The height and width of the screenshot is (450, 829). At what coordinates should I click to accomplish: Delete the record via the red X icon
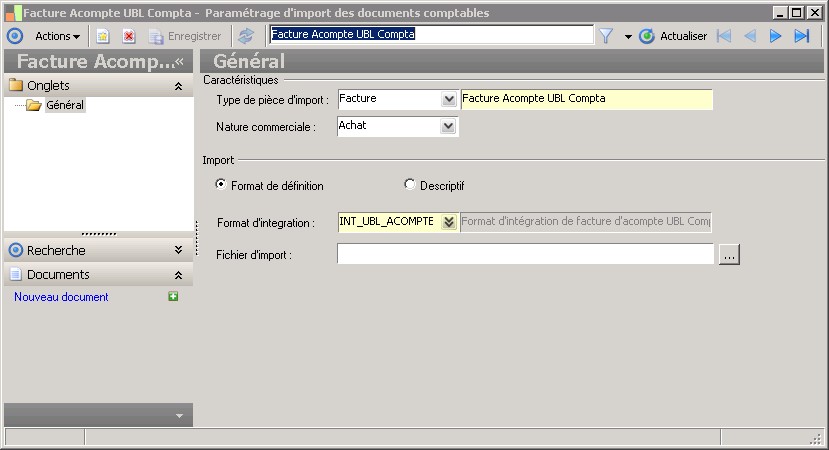point(128,36)
